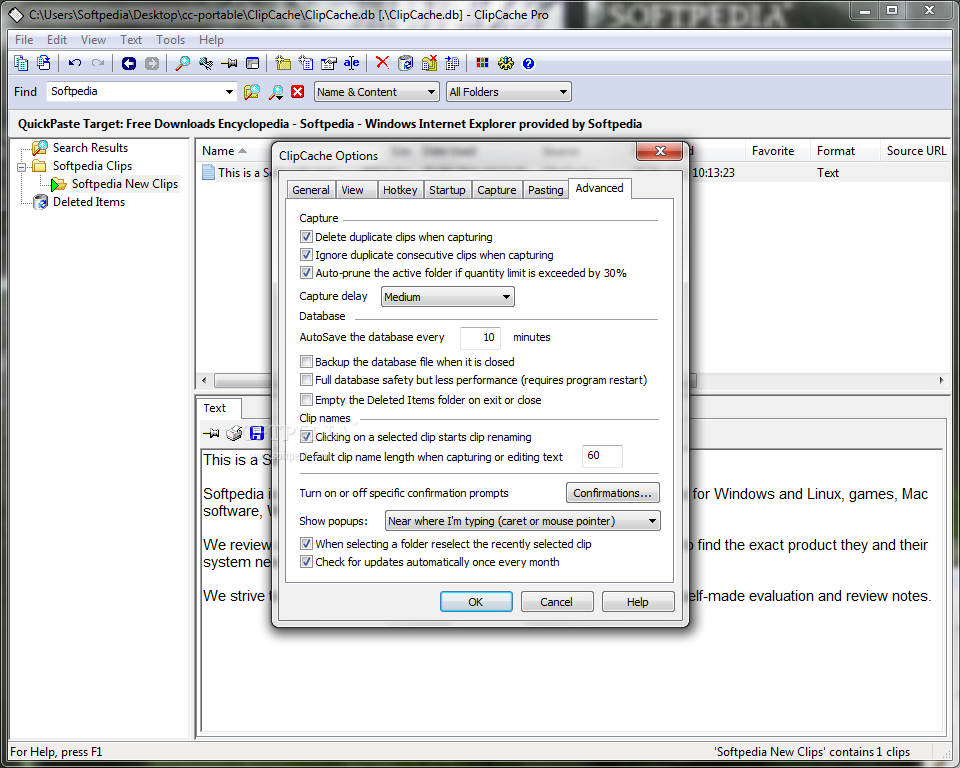
Task: Click the recycle bin restore icon
Action: 405,63
